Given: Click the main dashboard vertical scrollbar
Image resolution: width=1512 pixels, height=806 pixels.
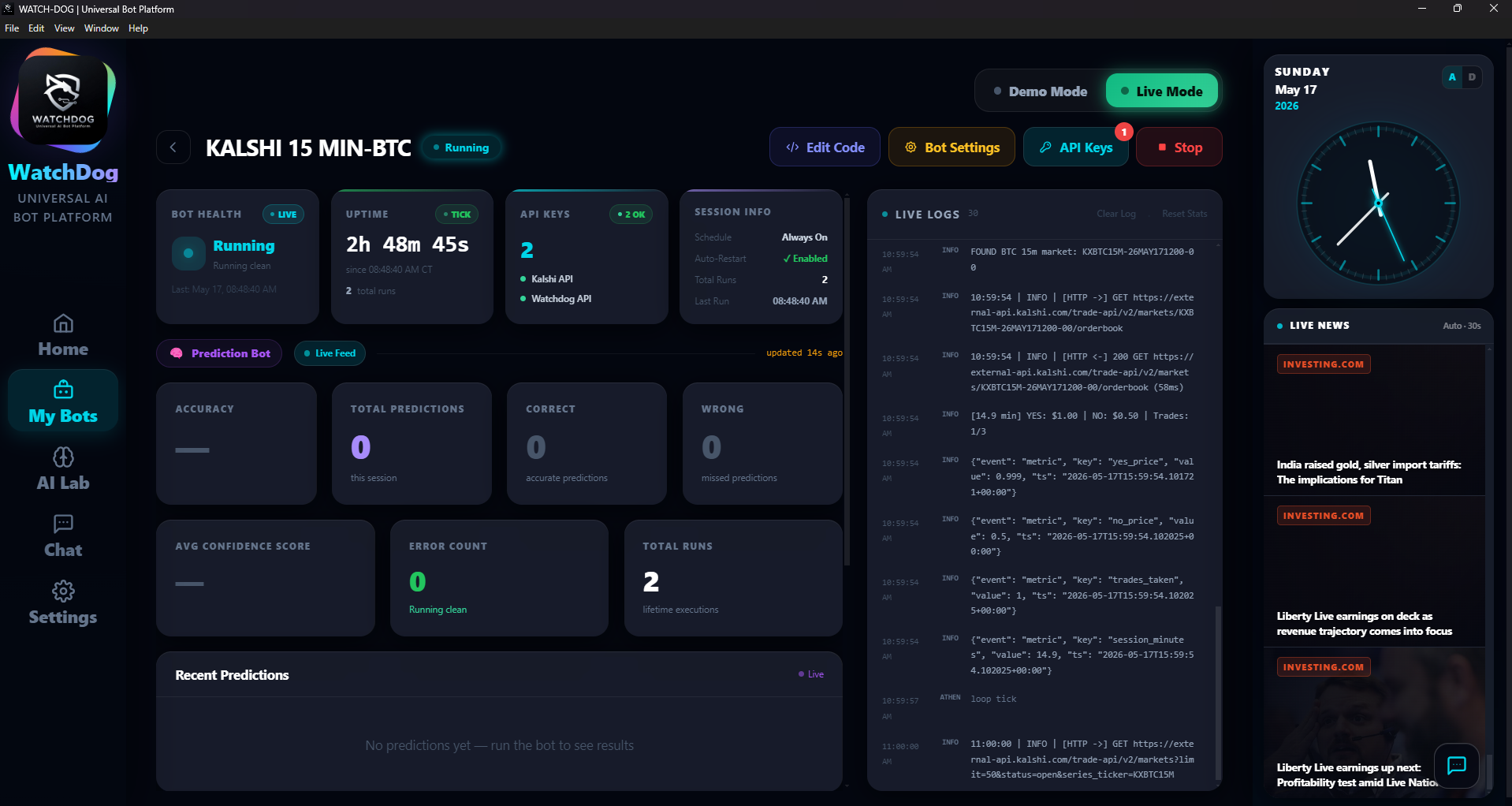Looking at the screenshot, I should tap(847, 381).
